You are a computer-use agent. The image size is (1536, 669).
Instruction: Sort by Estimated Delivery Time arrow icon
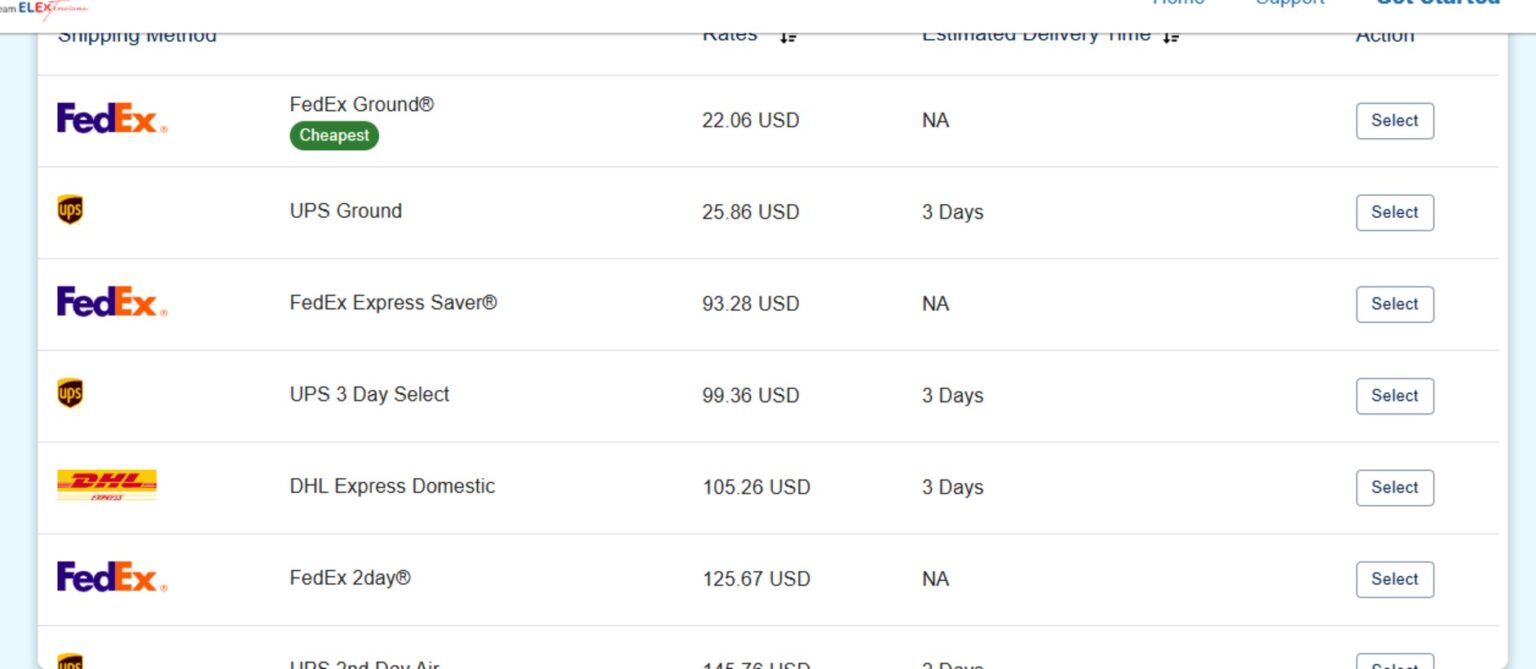1171,37
